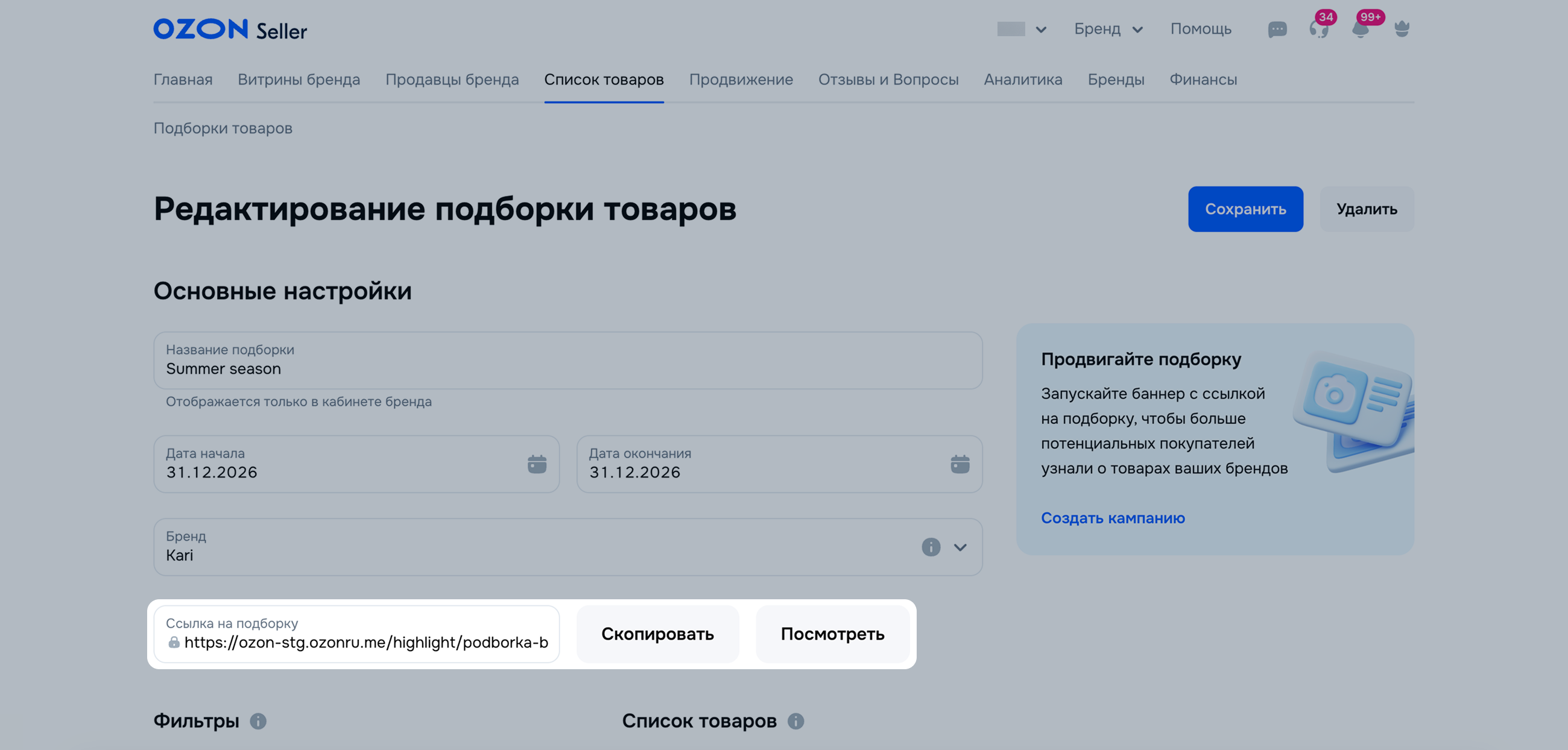Open the user profile avatar icon

pyautogui.click(x=1402, y=28)
